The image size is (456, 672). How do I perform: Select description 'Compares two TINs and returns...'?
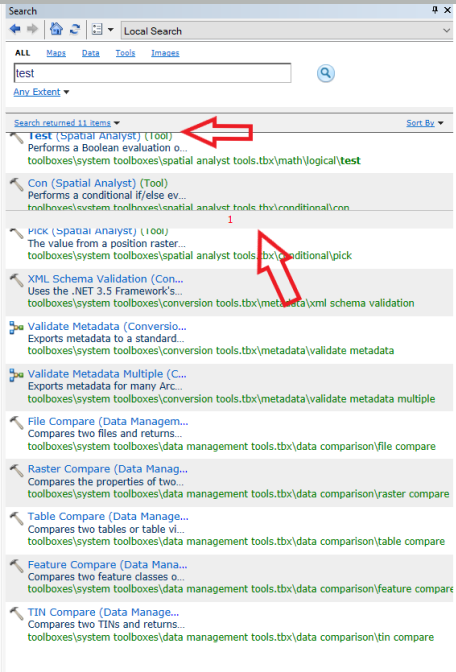pyautogui.click(x=106, y=624)
